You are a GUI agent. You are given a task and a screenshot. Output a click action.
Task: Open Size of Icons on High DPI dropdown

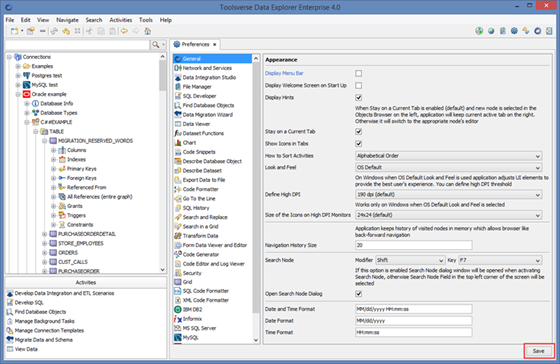point(449,215)
